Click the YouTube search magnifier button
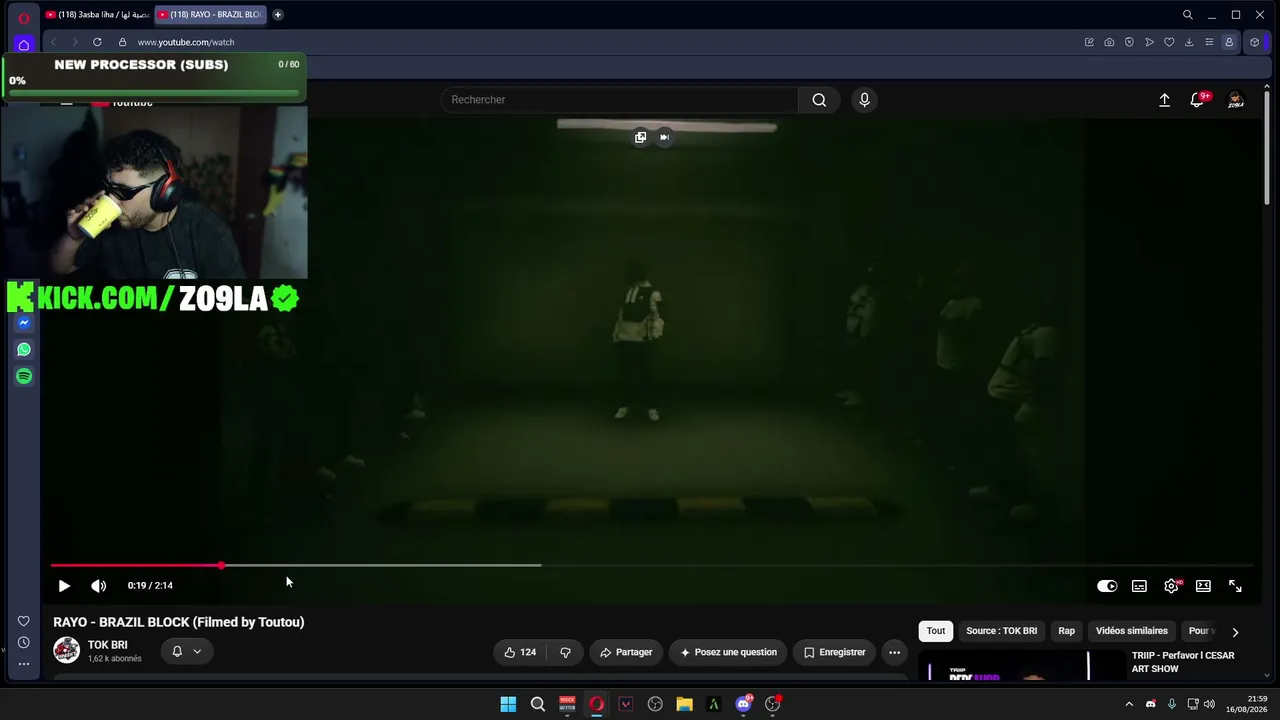Viewport: 1280px width, 720px height. tap(819, 100)
